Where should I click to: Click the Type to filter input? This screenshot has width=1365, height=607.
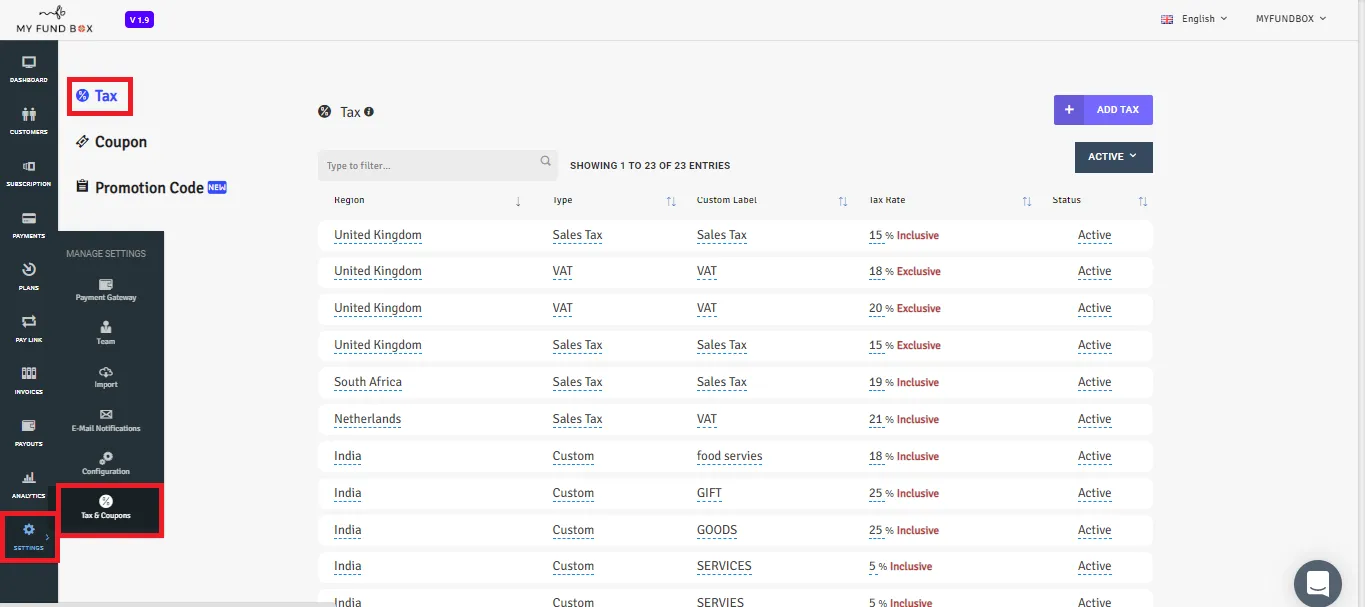pyautogui.click(x=438, y=166)
